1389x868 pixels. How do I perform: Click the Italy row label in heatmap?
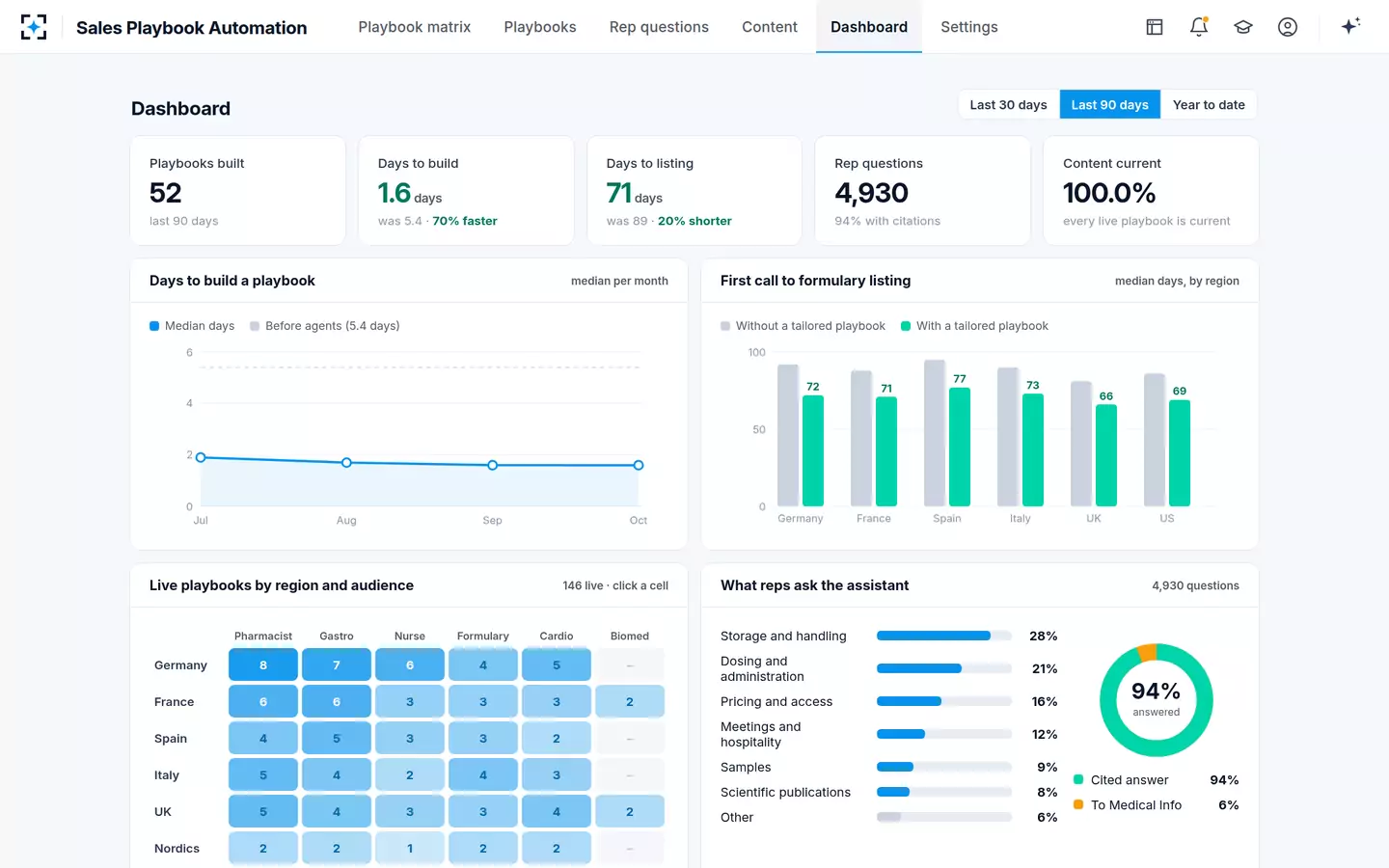(167, 775)
